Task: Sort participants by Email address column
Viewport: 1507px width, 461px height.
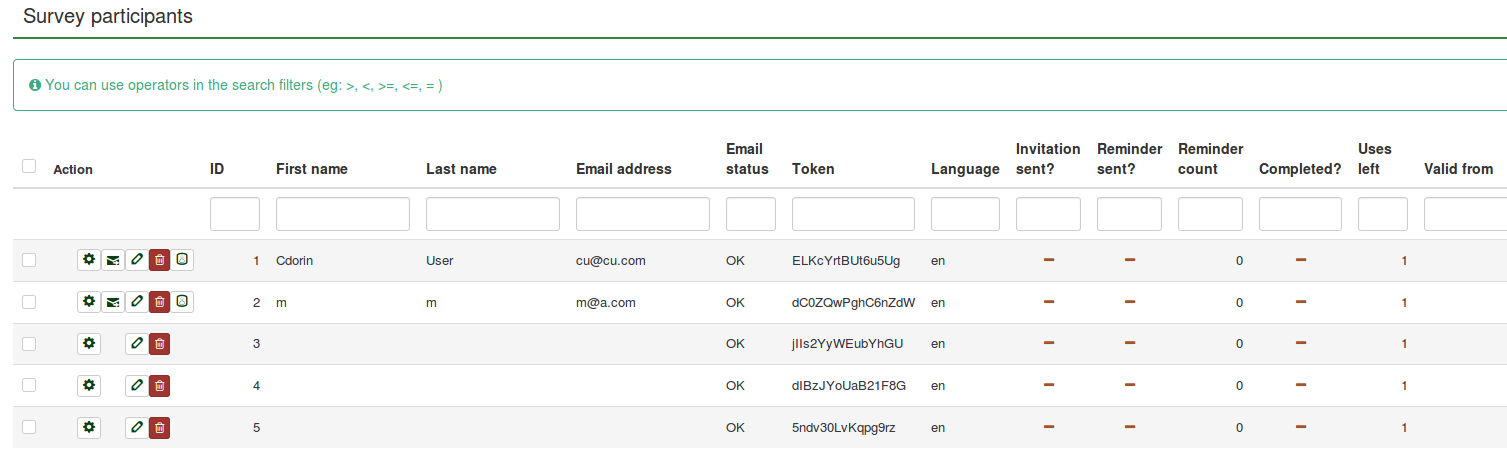Action: (623, 169)
